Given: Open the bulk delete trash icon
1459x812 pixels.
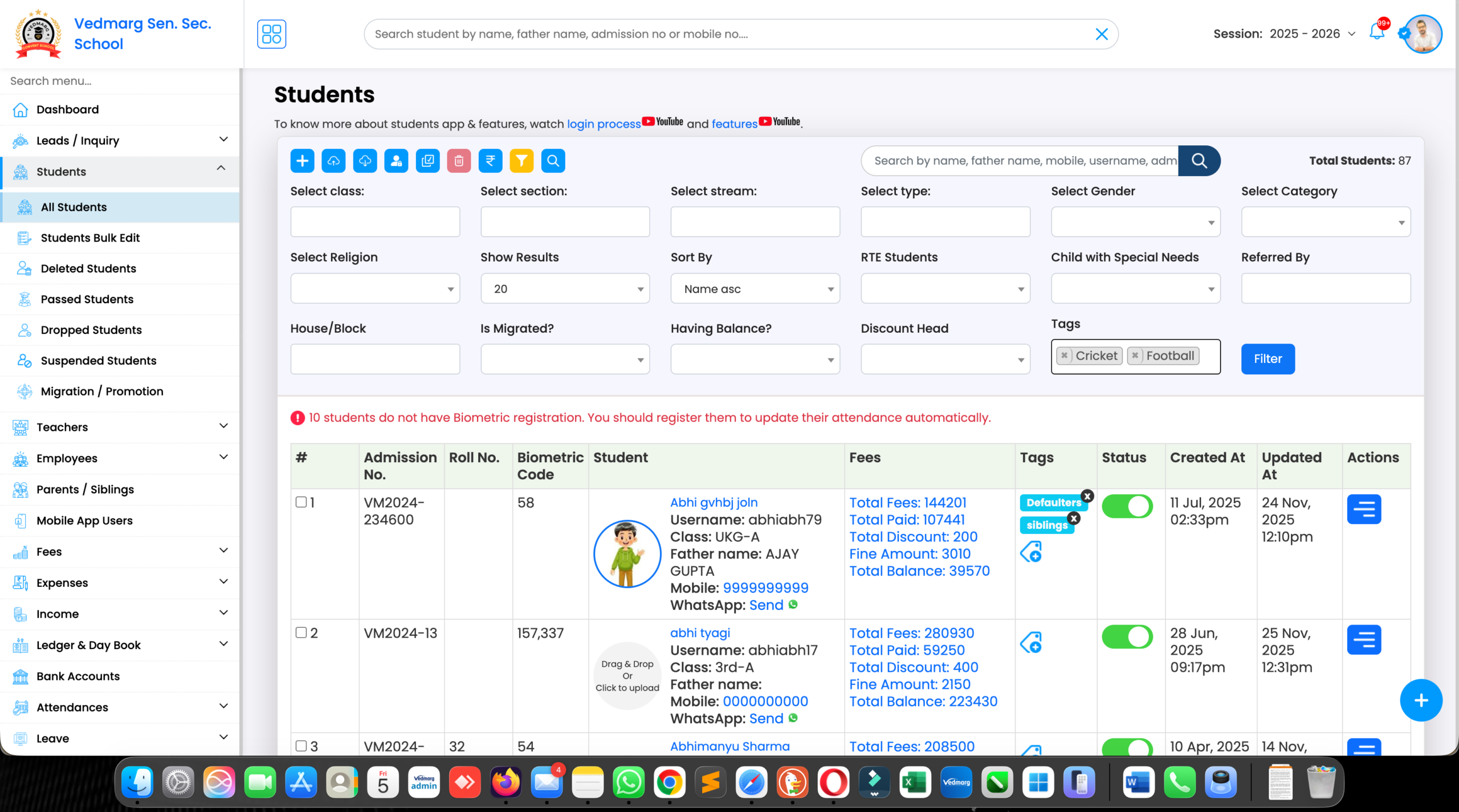Looking at the screenshot, I should [459, 161].
